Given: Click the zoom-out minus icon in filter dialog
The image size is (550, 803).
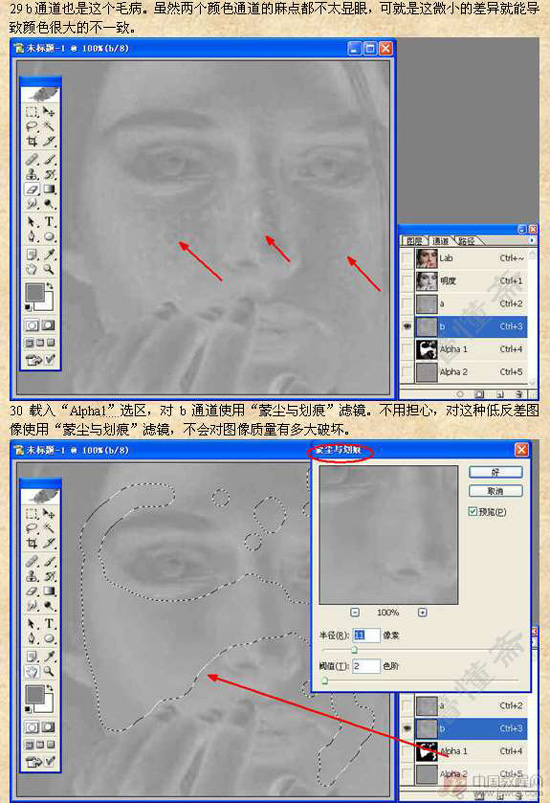Looking at the screenshot, I should coord(354,612).
